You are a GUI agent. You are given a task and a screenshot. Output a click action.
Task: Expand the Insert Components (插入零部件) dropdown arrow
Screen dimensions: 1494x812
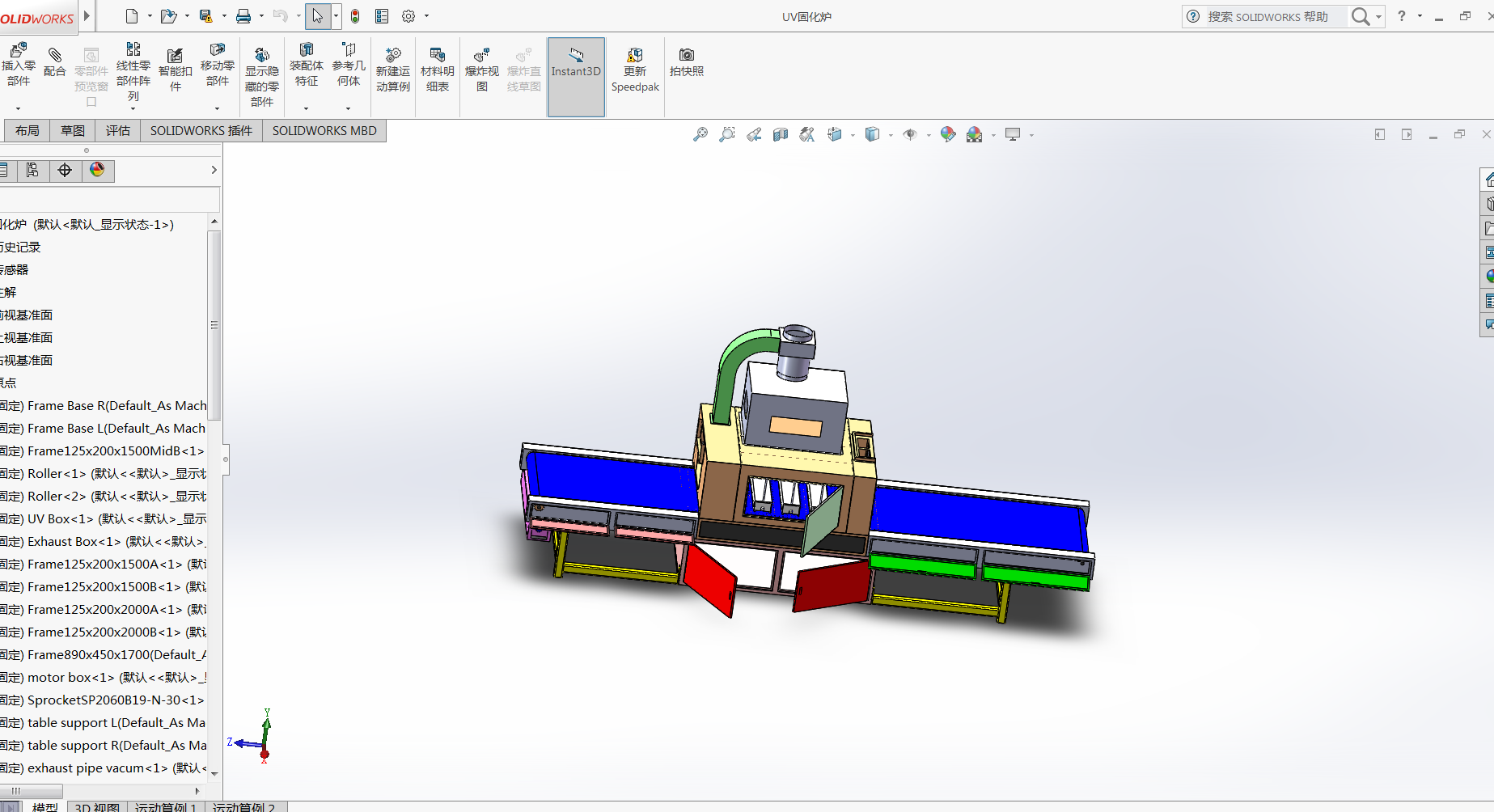(x=18, y=108)
